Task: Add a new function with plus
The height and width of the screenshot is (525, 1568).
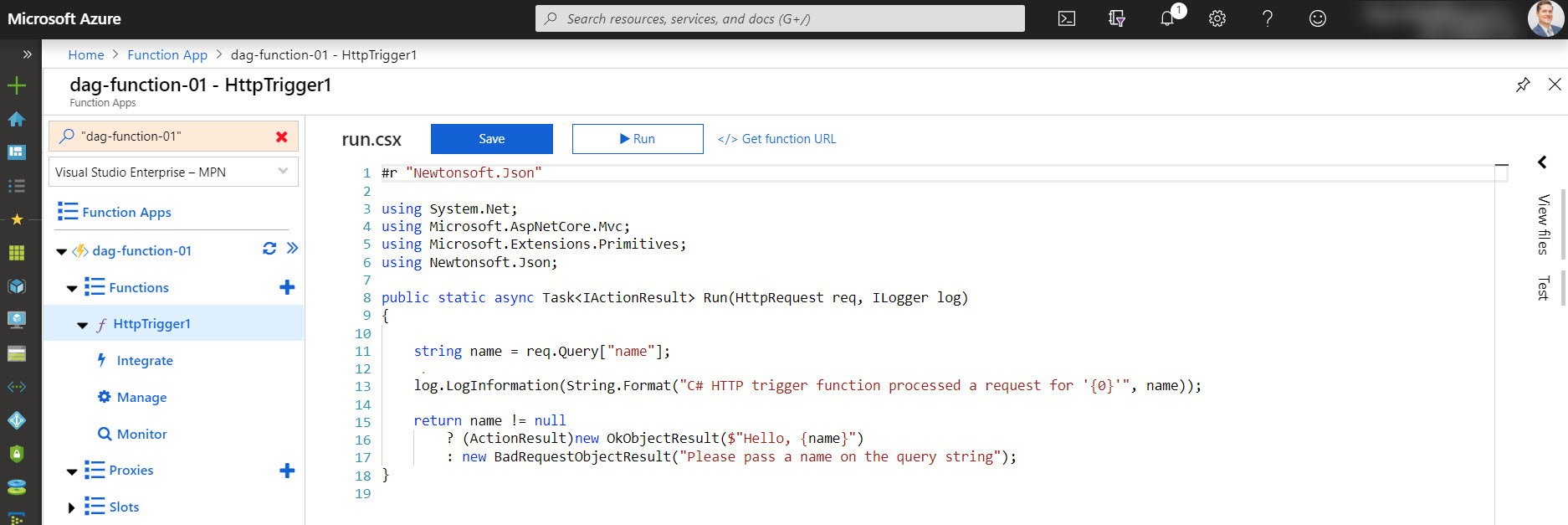Action: click(x=287, y=287)
